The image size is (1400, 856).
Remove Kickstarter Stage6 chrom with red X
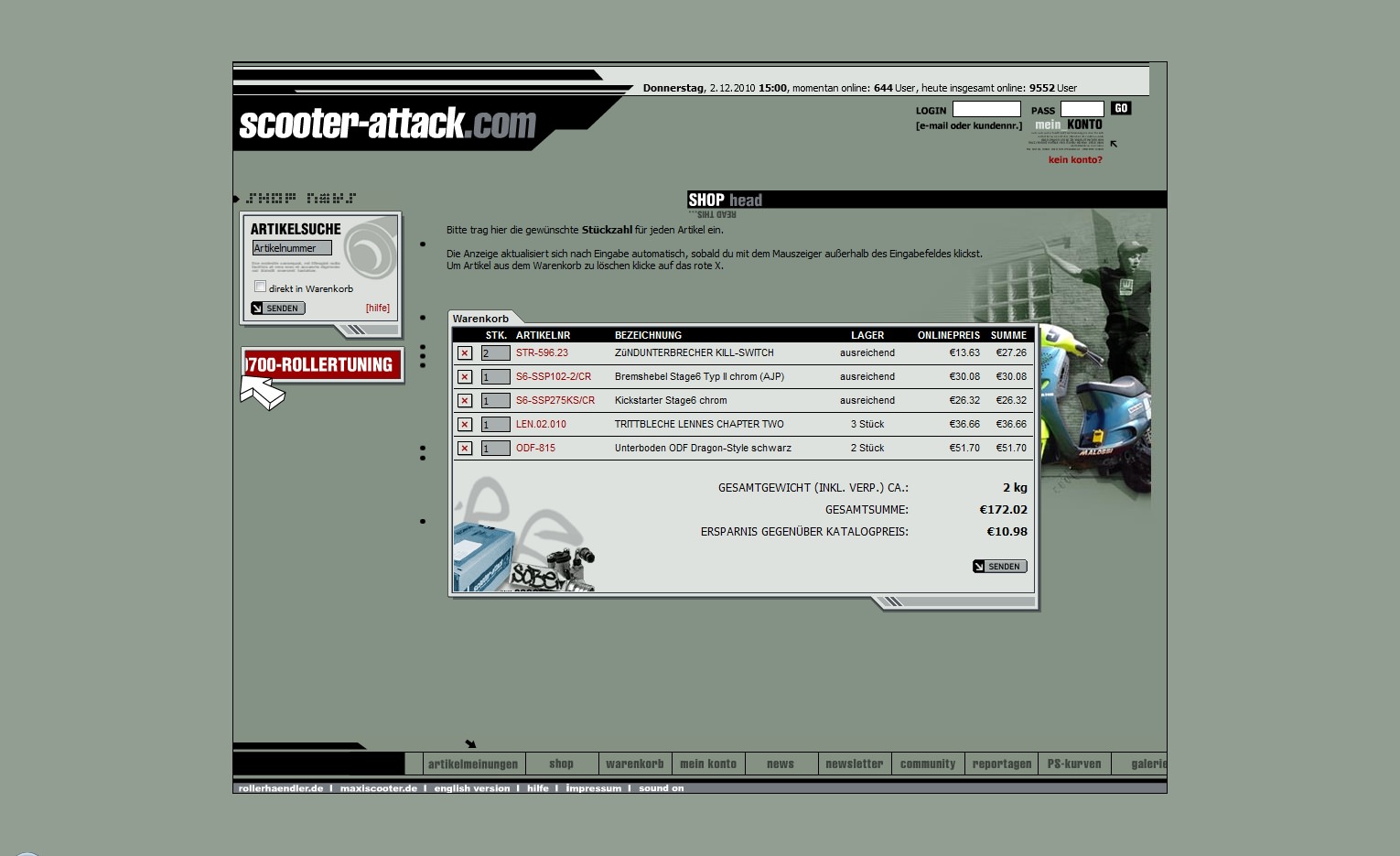(x=465, y=401)
